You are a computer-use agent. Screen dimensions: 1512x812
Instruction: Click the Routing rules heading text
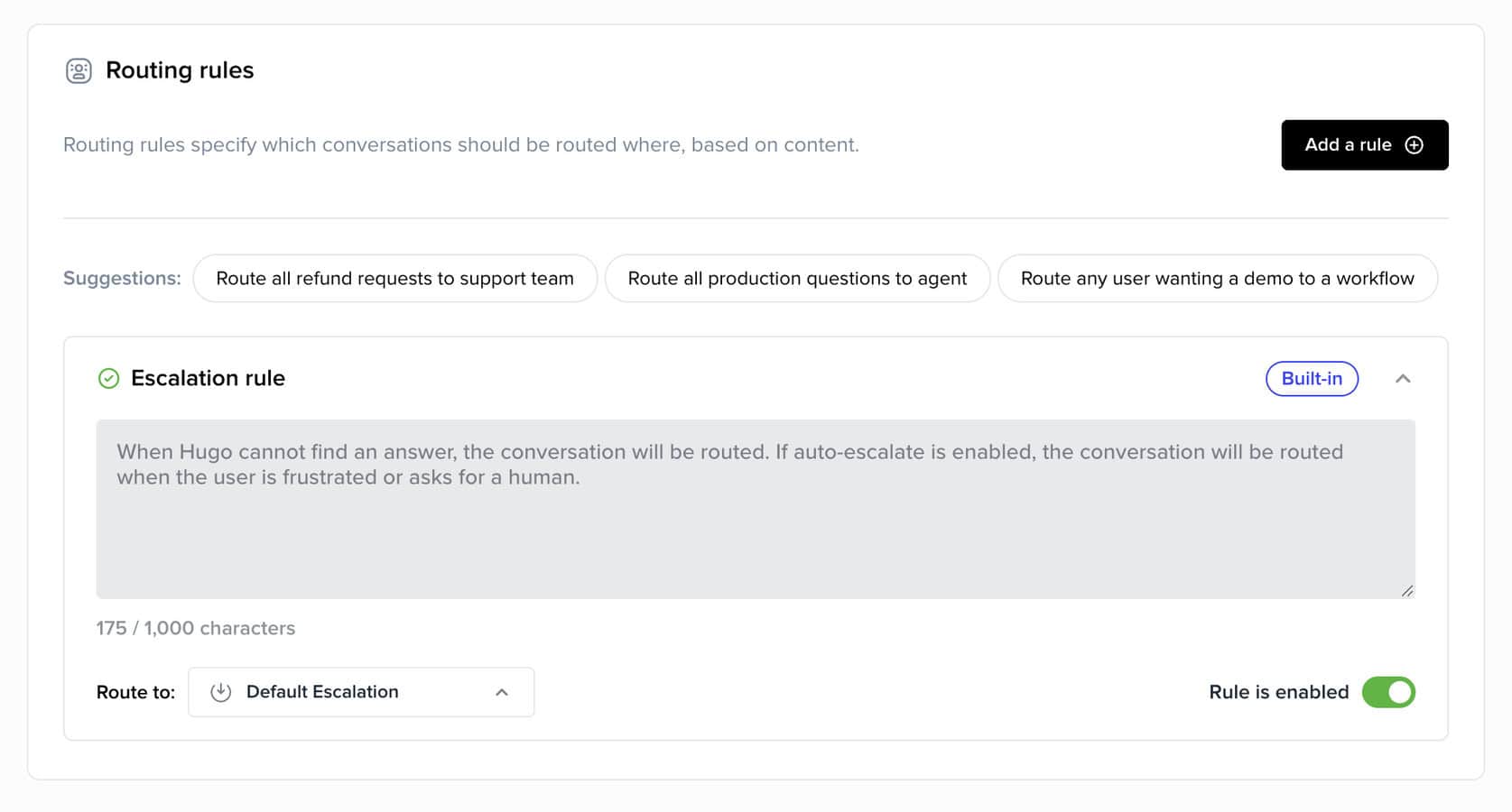click(x=180, y=70)
